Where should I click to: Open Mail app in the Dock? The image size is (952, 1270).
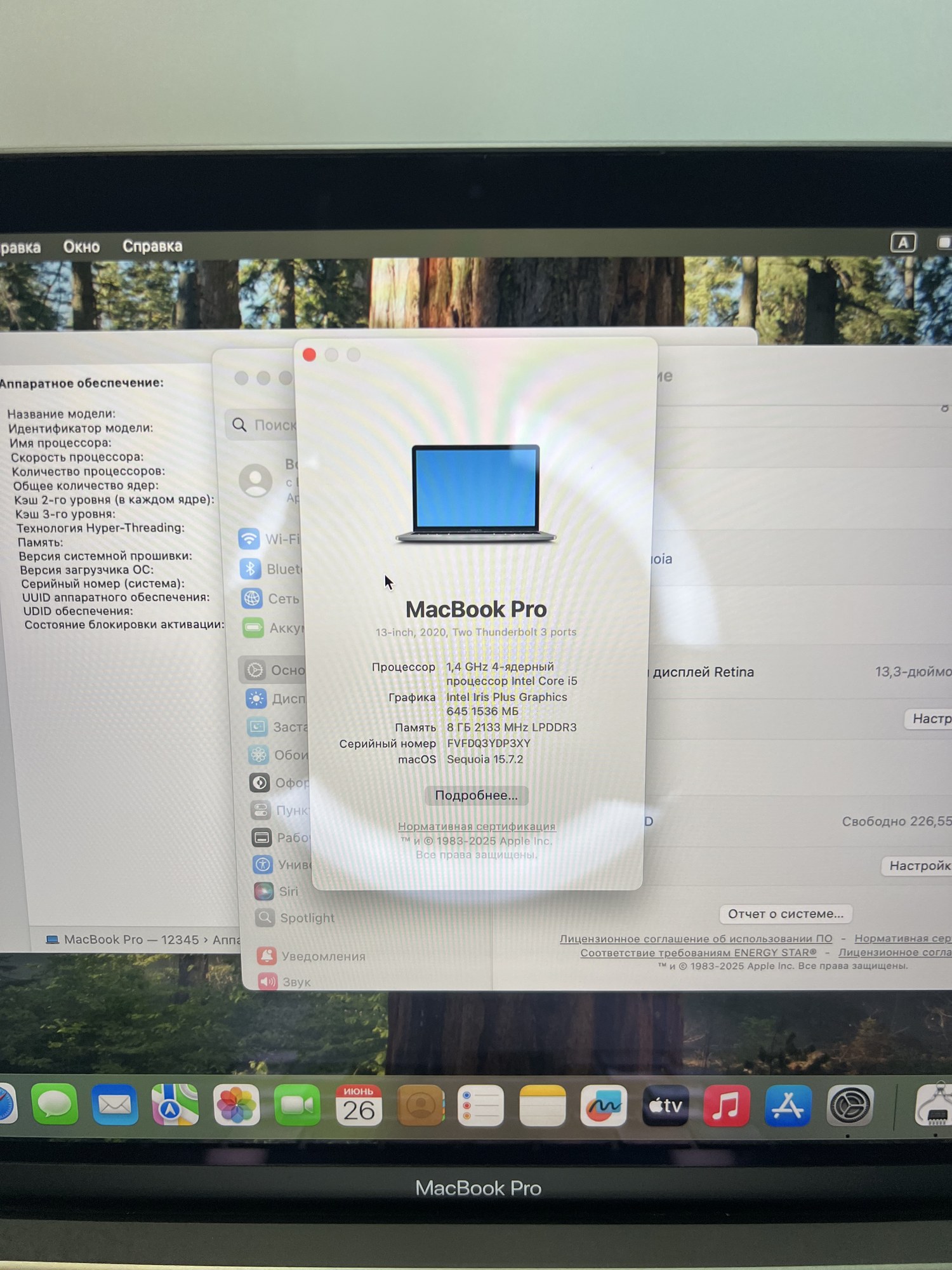pyautogui.click(x=115, y=1106)
